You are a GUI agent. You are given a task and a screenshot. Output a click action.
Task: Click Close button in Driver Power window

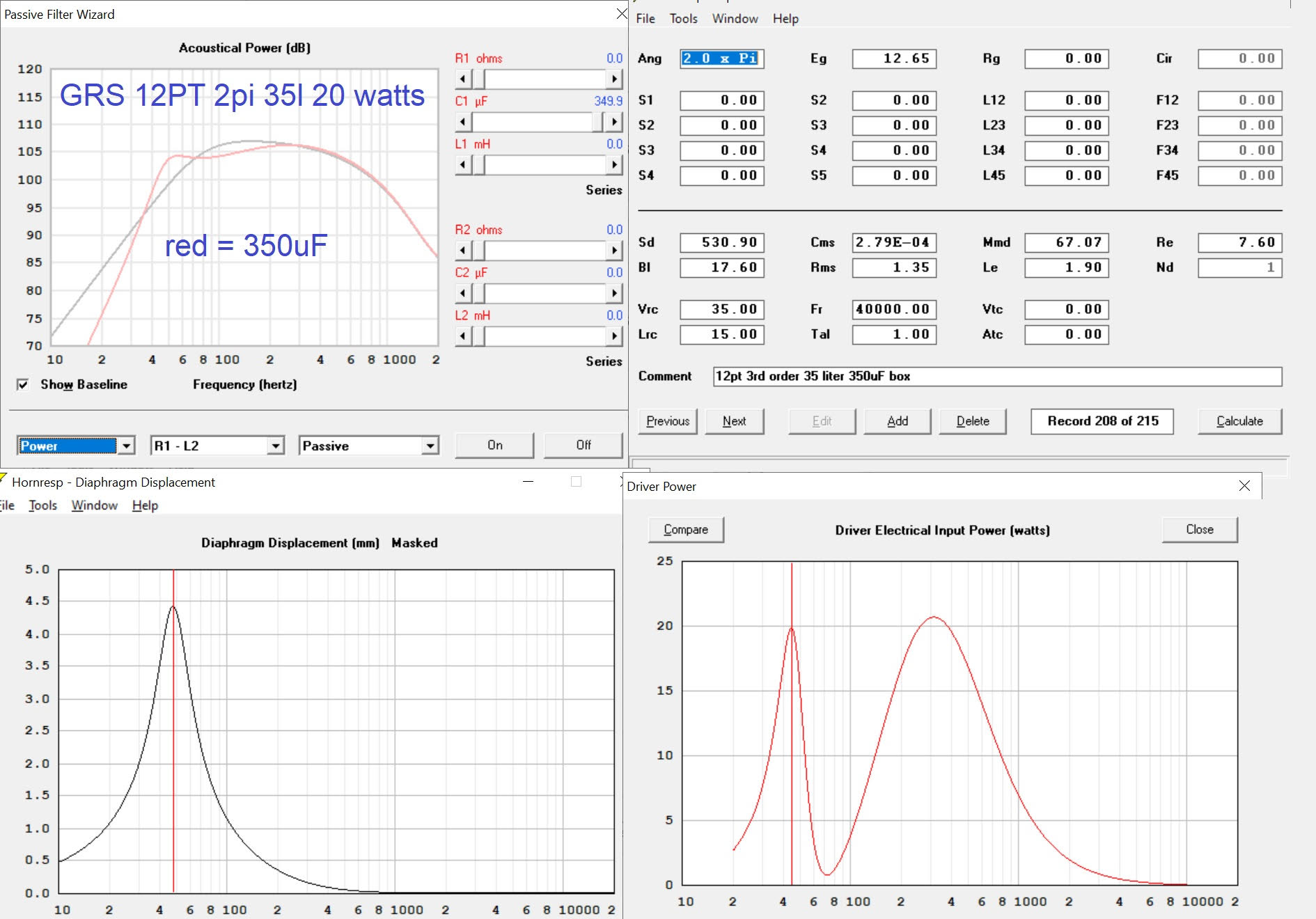pos(1200,530)
